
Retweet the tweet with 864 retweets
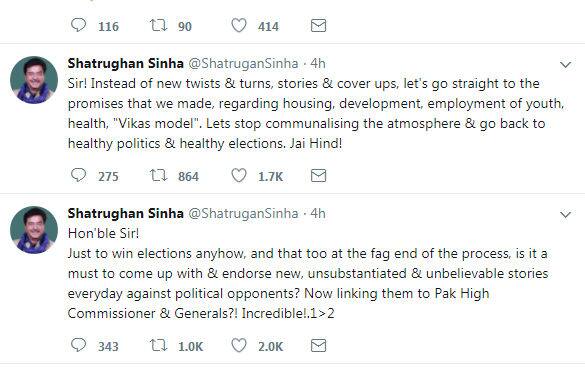pos(158,175)
